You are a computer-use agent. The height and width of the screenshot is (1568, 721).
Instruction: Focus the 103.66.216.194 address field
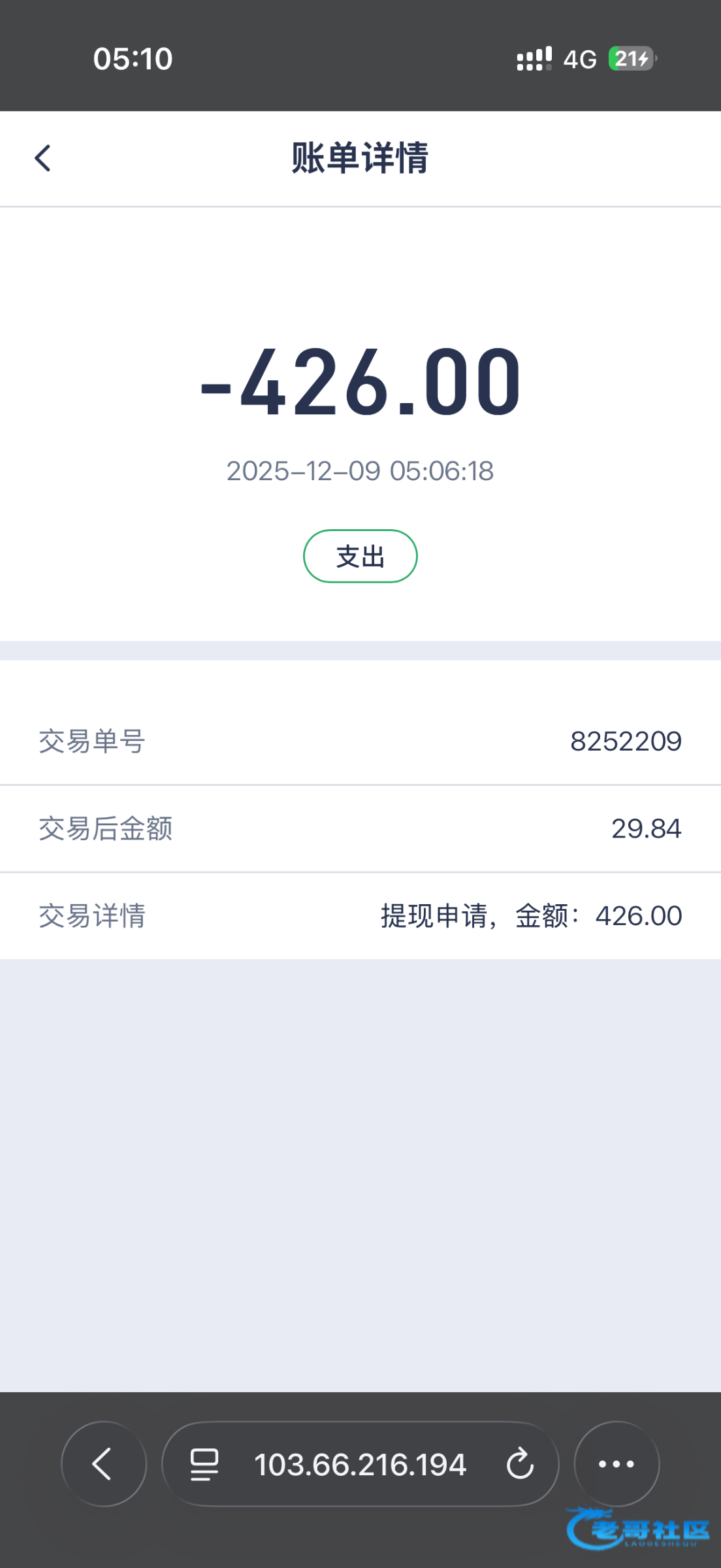click(x=360, y=1464)
